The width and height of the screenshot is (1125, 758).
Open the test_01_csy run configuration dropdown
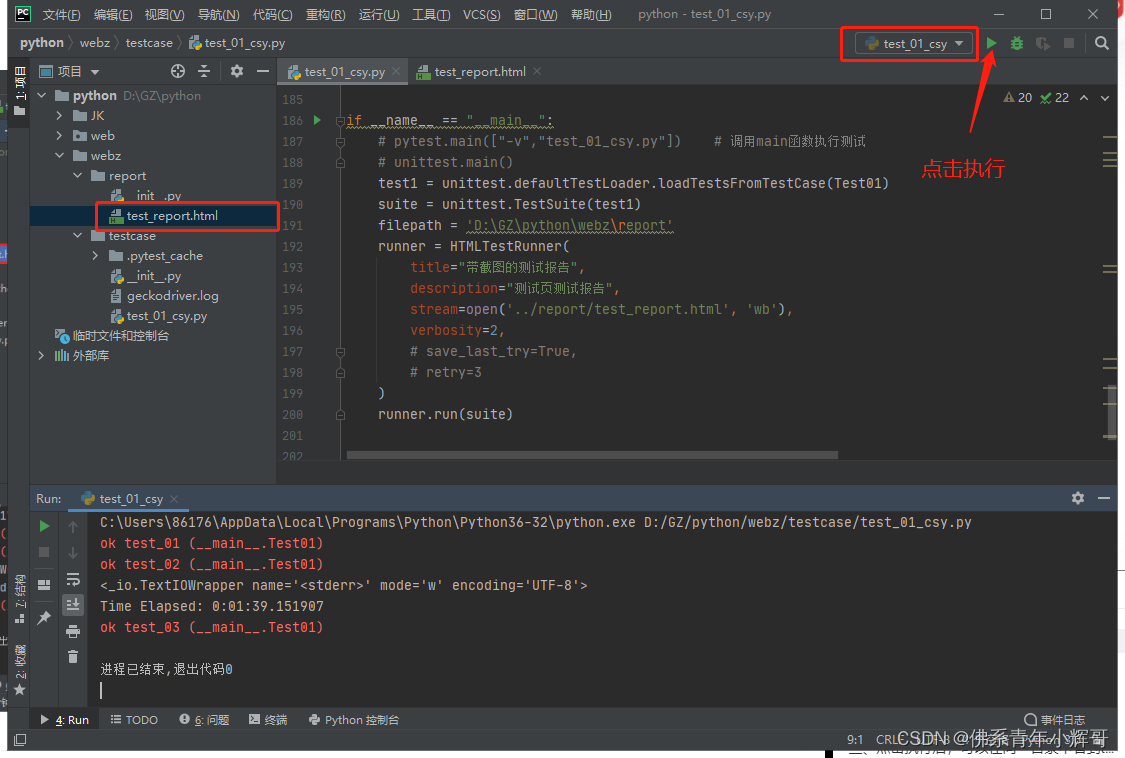click(913, 44)
